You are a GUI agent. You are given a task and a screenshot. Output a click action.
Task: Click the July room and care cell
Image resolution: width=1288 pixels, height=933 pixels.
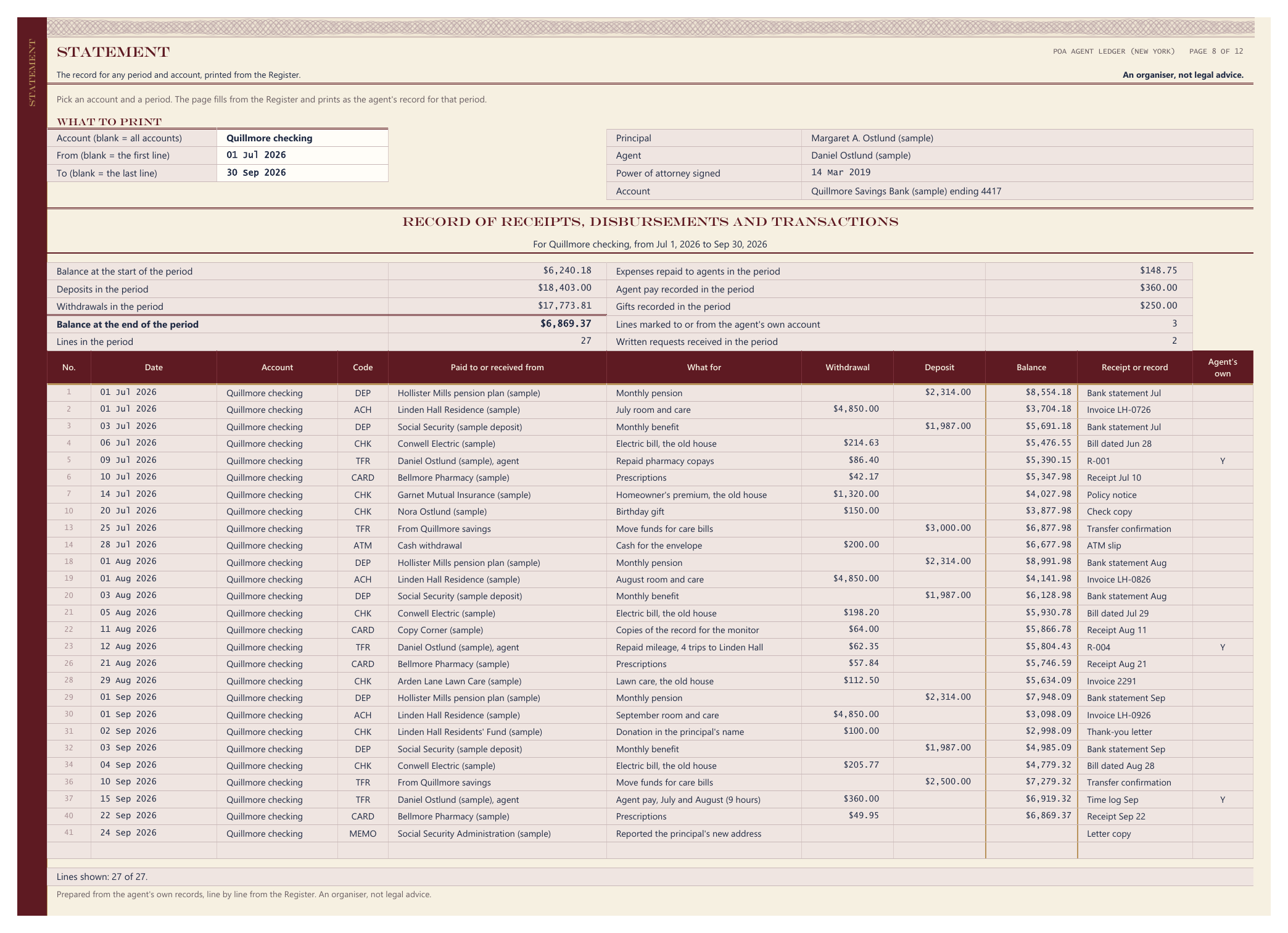pyautogui.click(x=704, y=410)
